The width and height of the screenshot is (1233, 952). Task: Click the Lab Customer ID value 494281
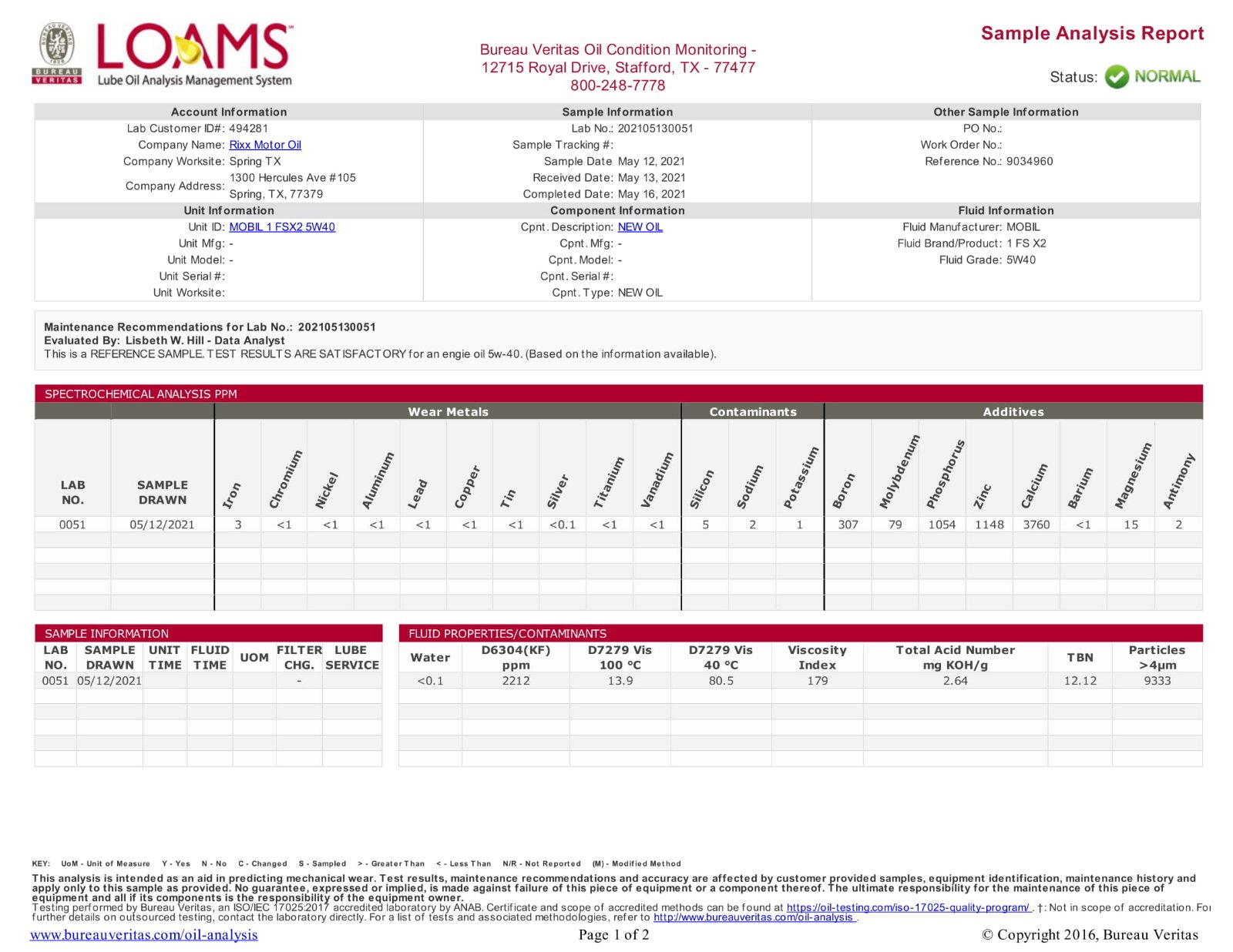coord(248,129)
